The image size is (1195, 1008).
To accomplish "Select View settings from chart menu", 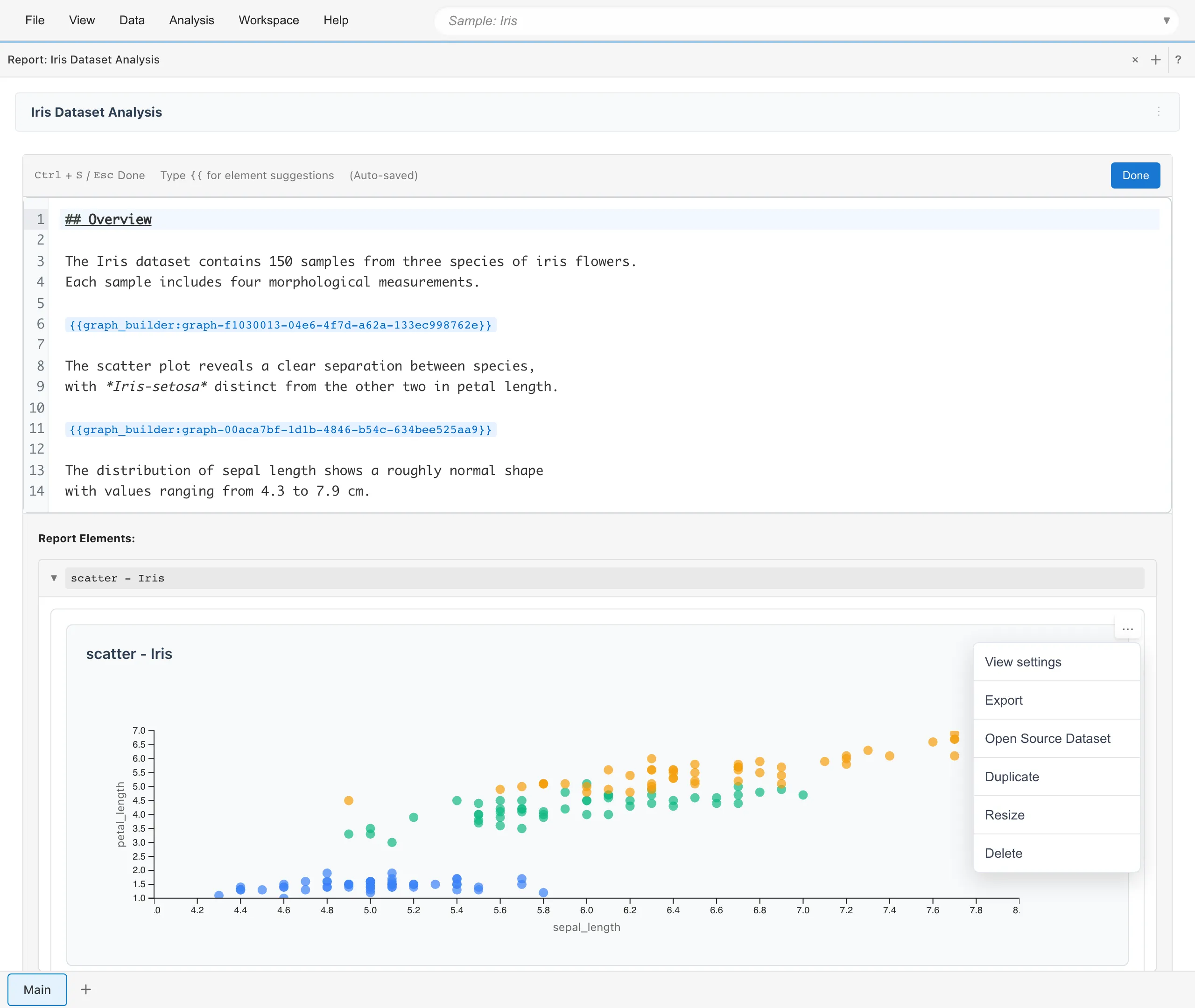I will tap(1023, 662).
